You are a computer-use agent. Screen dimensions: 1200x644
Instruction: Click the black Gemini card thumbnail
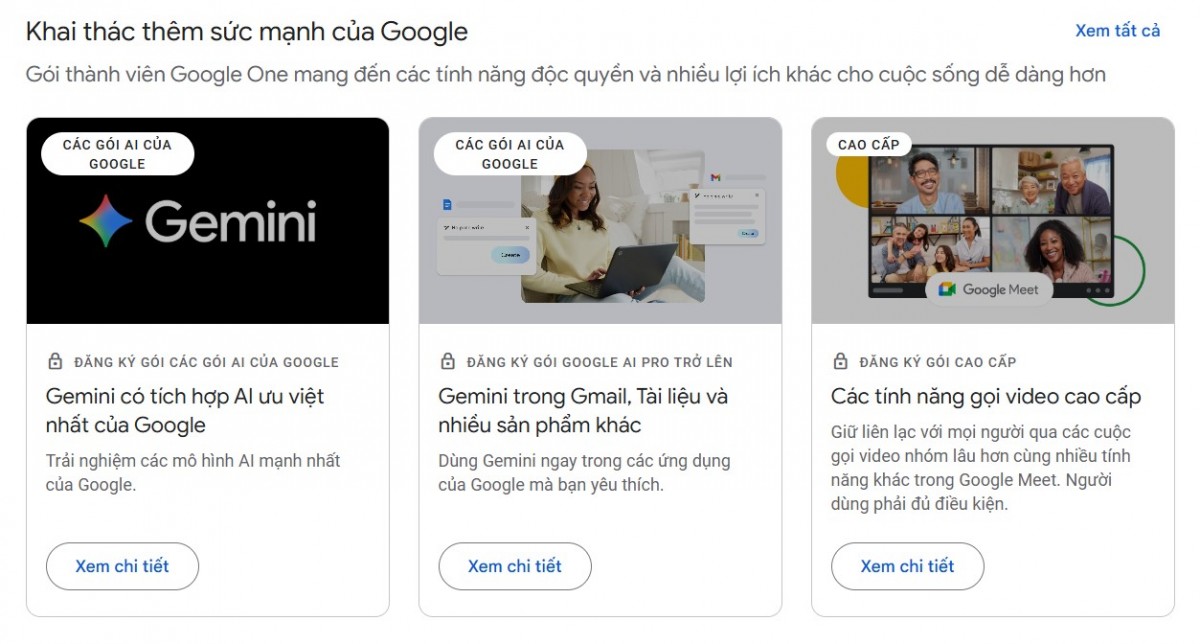208,221
